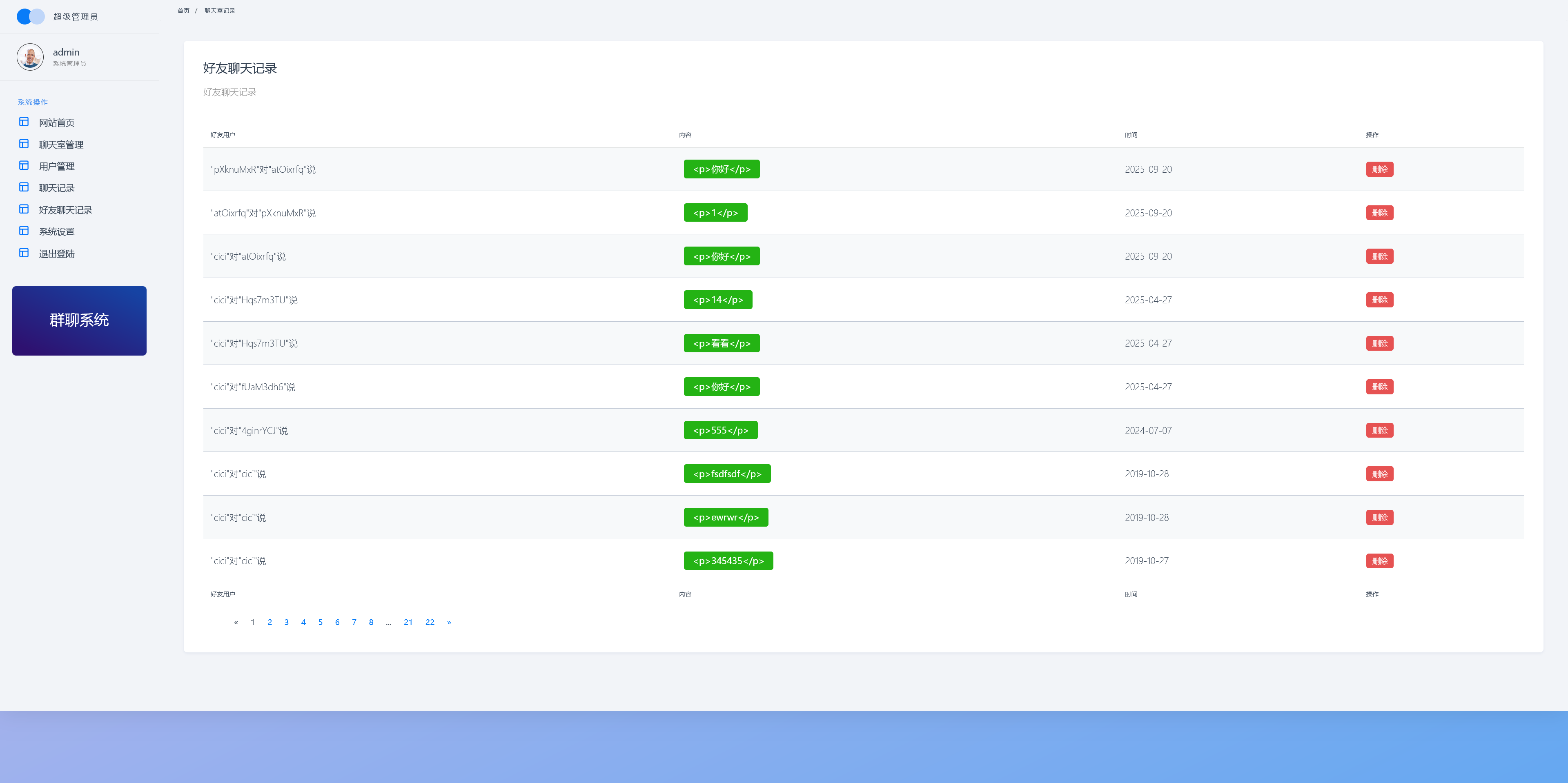Viewport: 1568px width, 783px height.
Task: Delete the fsdfsdf message row
Action: 1379,474
